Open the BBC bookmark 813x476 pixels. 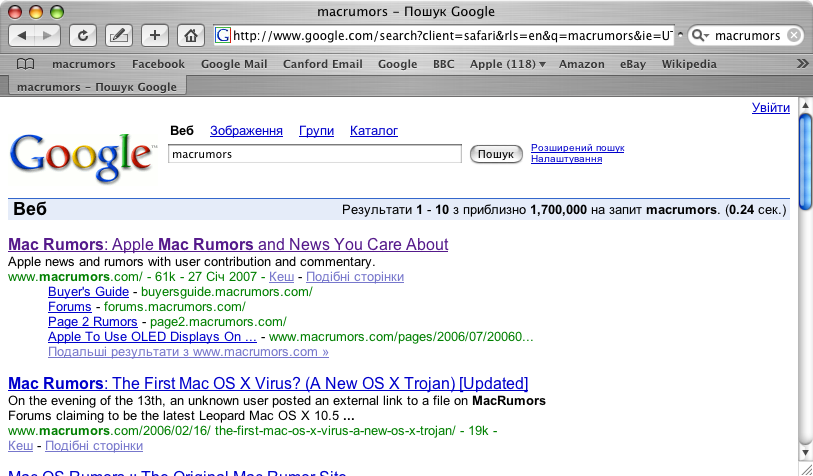[443, 64]
